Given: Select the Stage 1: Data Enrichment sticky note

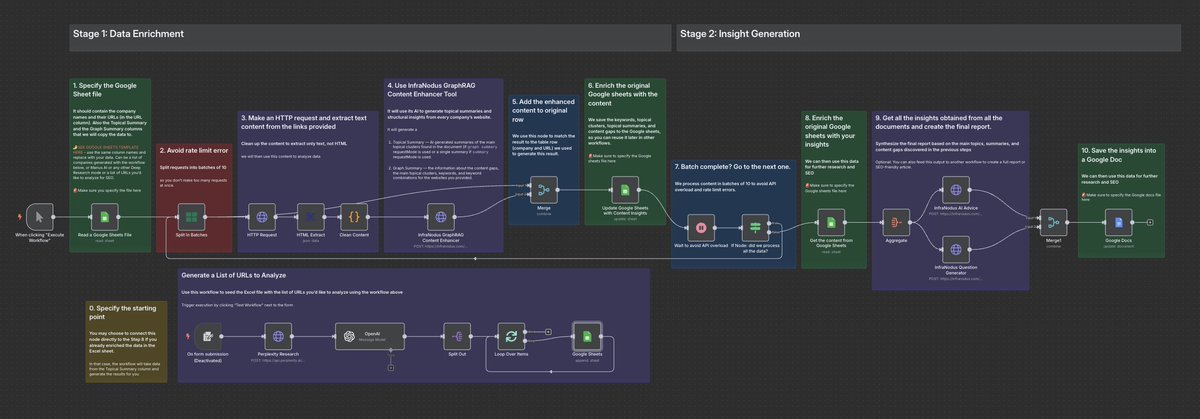Looking at the screenshot, I should pyautogui.click(x=369, y=38).
